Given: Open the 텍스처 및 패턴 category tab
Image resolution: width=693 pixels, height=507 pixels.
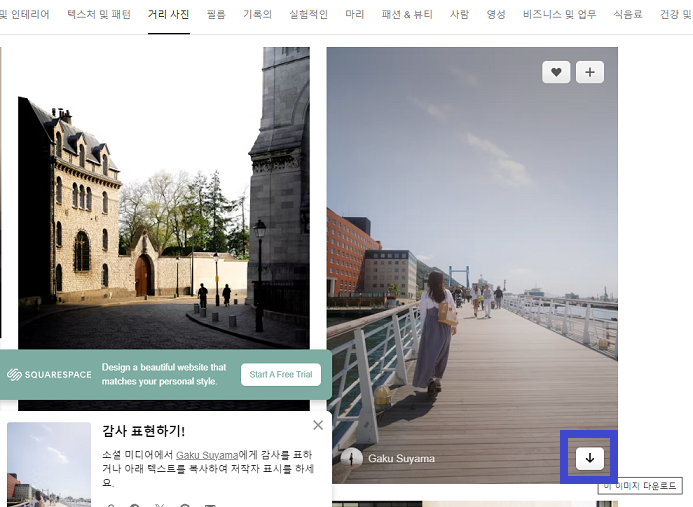Looking at the screenshot, I should point(99,15).
